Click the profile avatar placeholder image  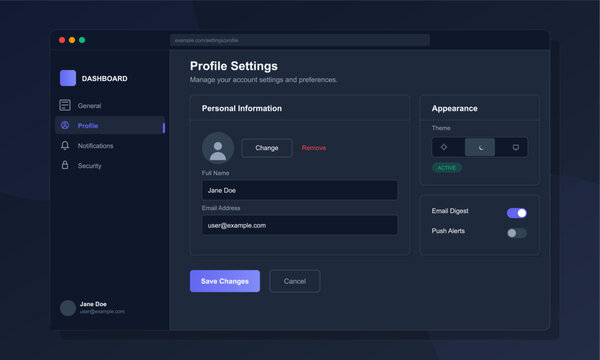click(x=218, y=148)
